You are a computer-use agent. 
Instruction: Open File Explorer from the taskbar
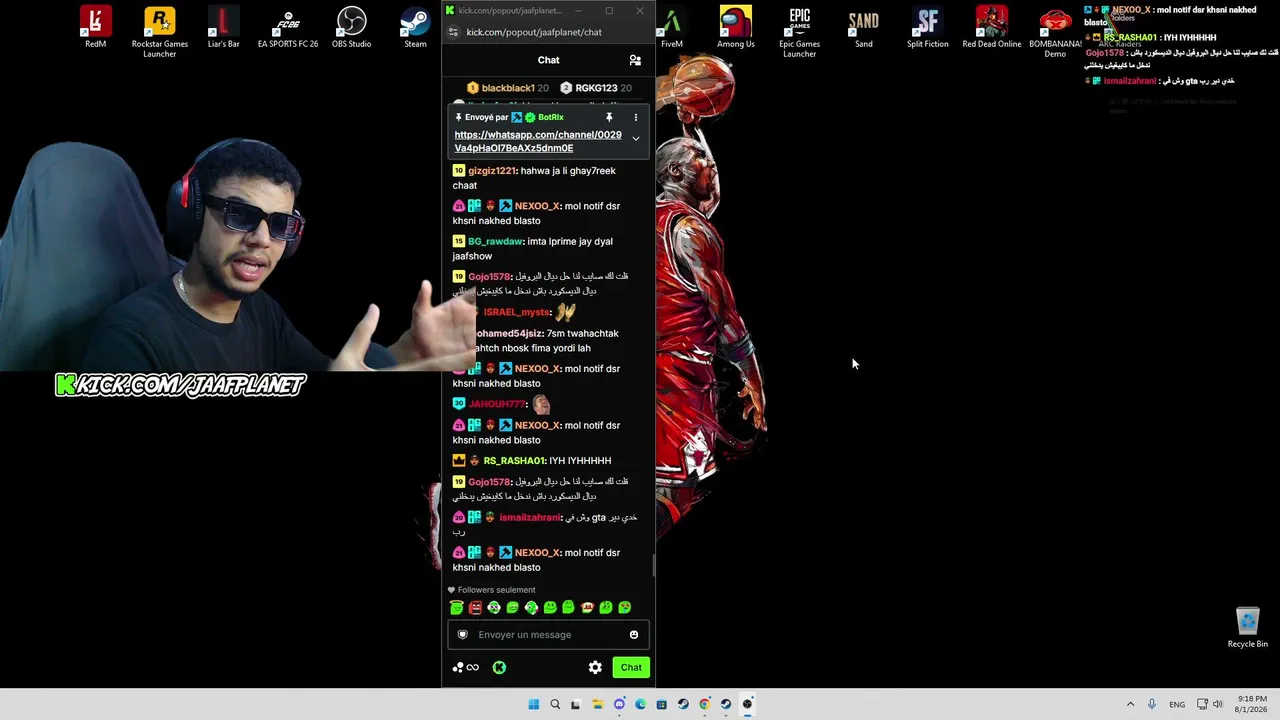click(597, 704)
